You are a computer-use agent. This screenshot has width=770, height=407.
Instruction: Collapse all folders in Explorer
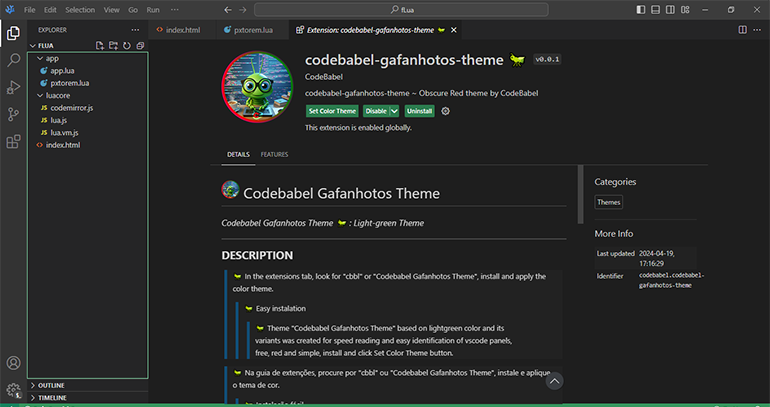(x=140, y=46)
